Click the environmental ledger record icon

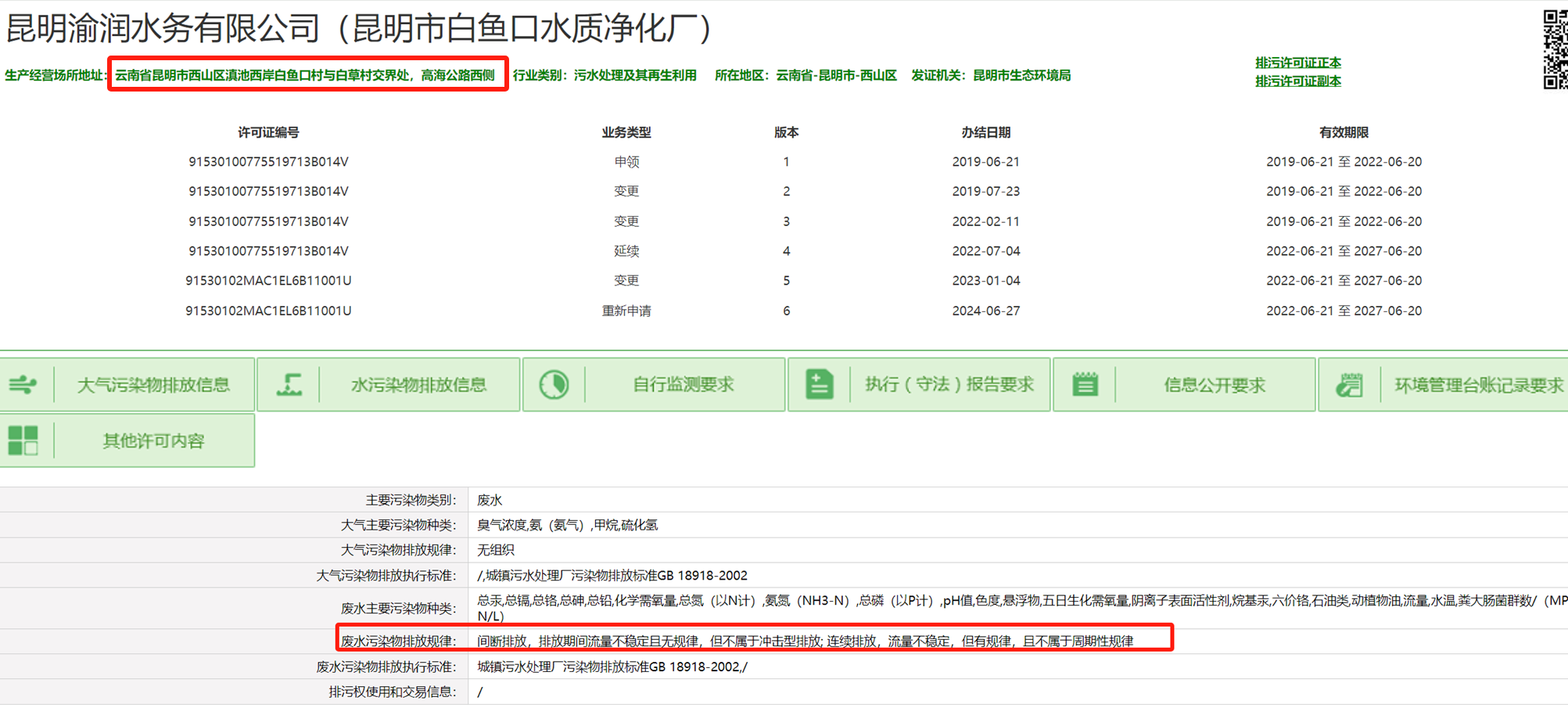coord(1350,384)
